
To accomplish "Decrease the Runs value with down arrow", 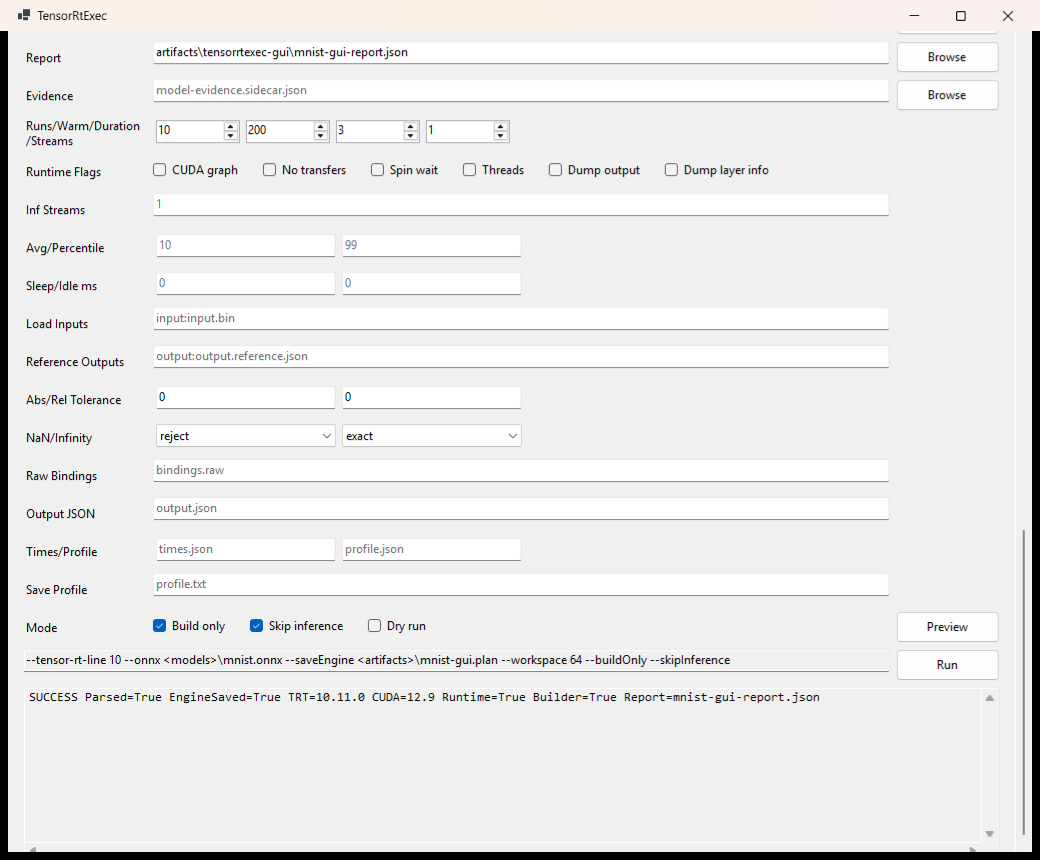I will coord(231,136).
